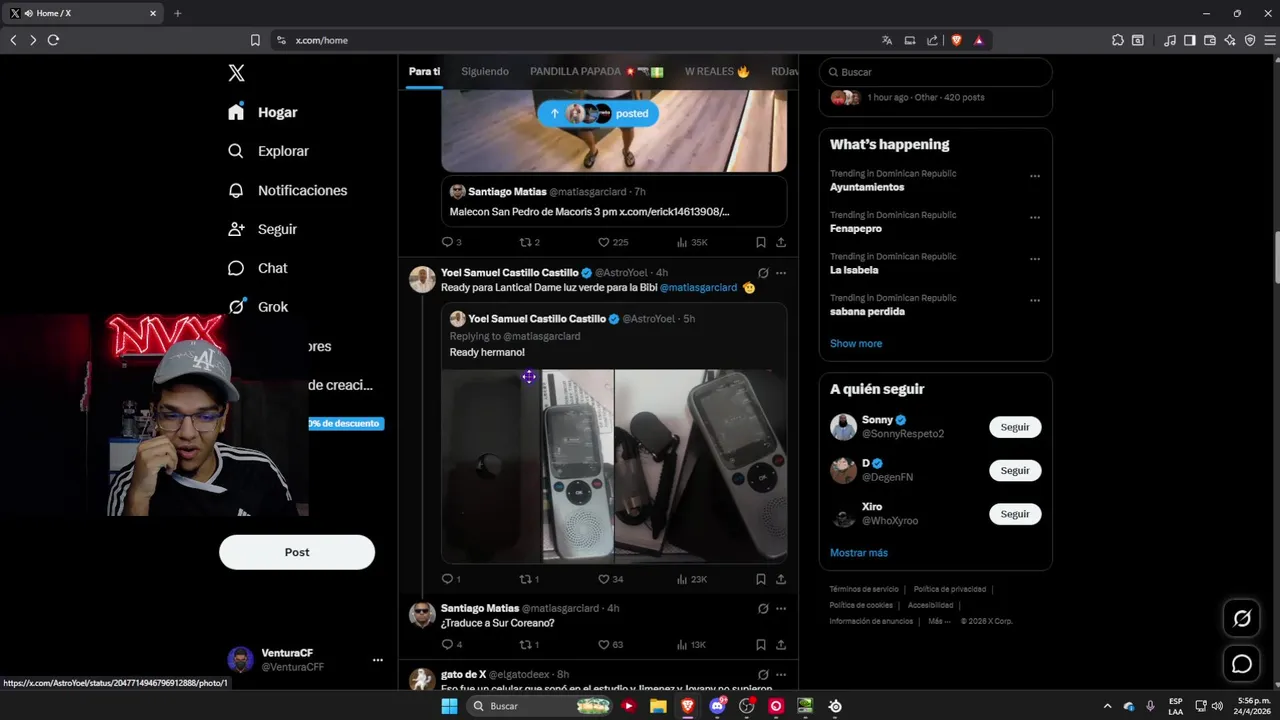Open the browser translate icon

pos(887,40)
